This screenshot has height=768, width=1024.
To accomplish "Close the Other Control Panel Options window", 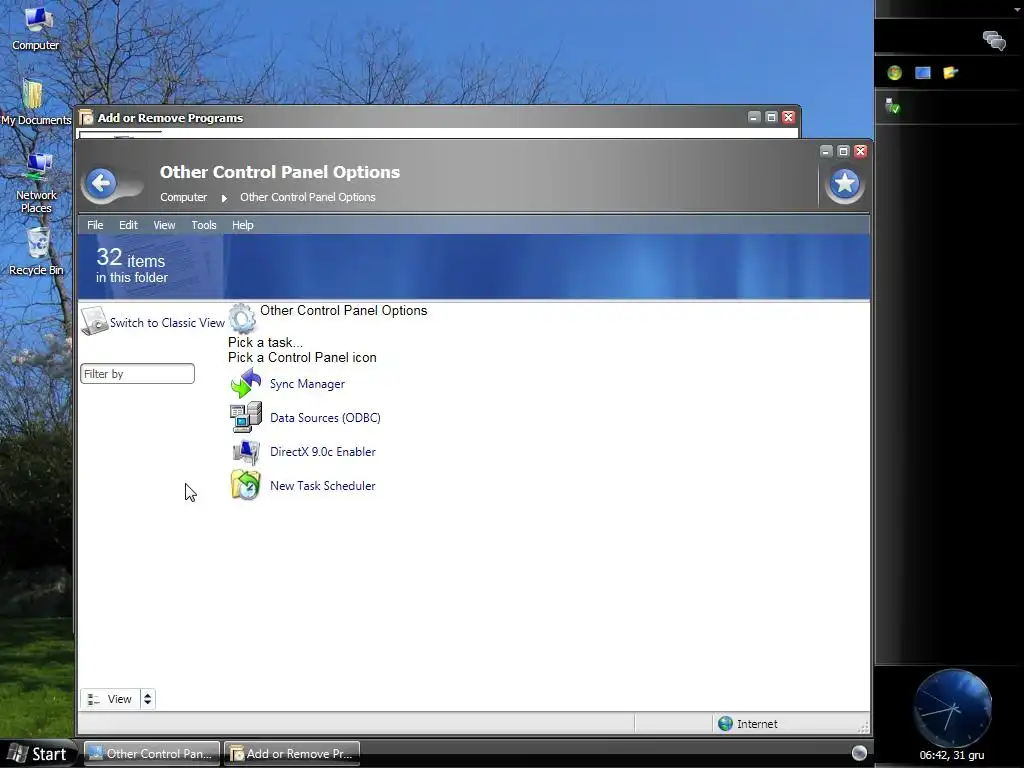I will pyautogui.click(x=860, y=152).
